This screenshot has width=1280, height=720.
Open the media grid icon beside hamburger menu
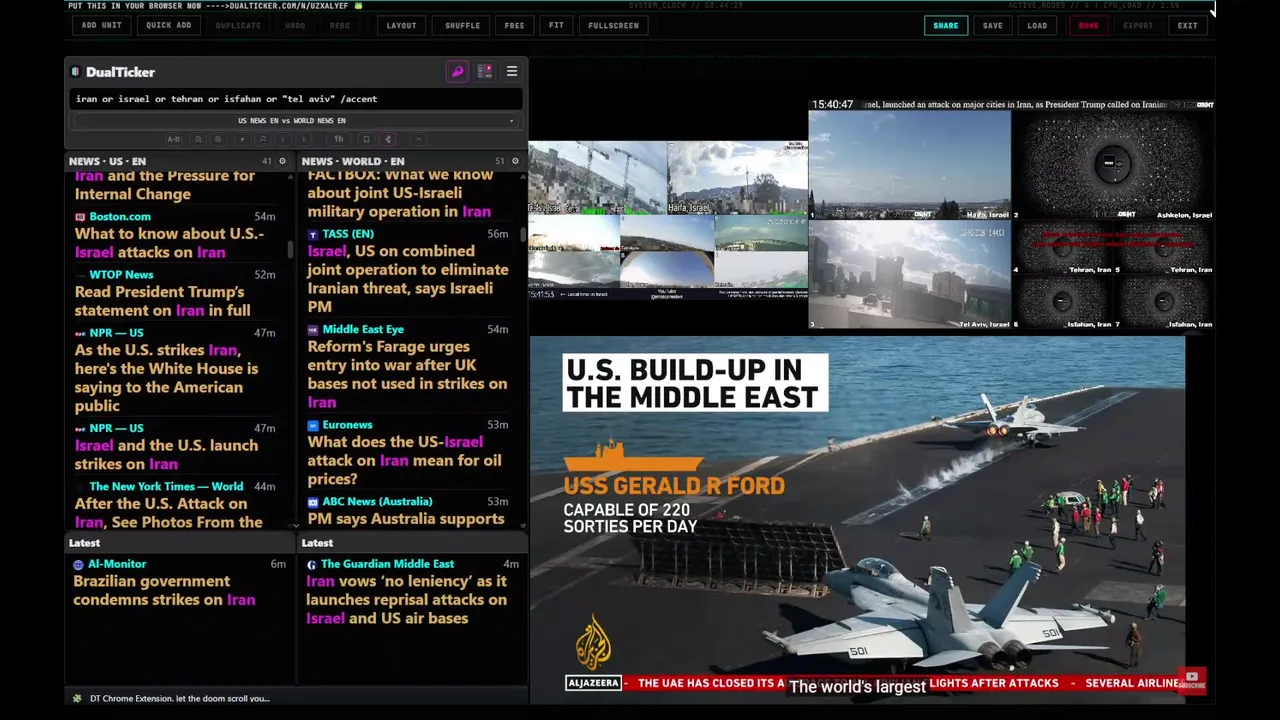click(x=485, y=72)
